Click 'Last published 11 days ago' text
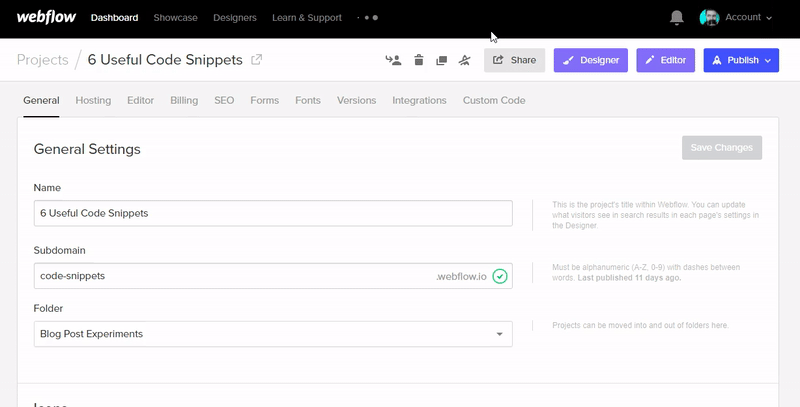Image resolution: width=800 pixels, height=407 pixels. [629, 278]
